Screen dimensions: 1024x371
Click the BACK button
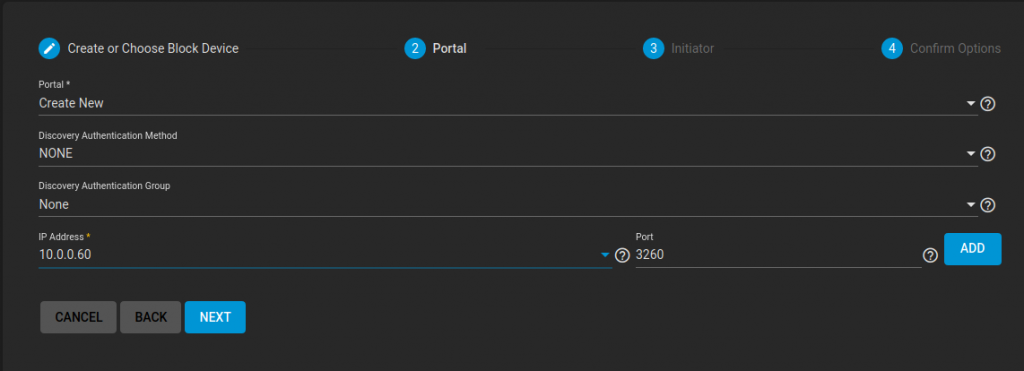tap(151, 317)
